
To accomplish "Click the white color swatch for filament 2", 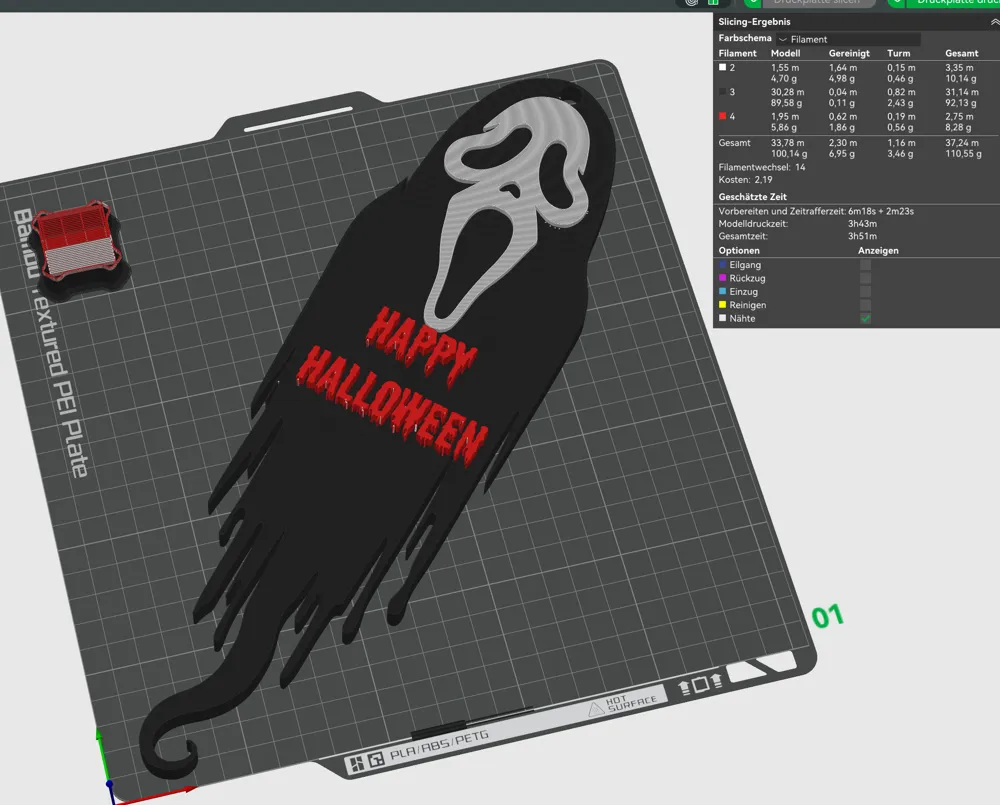I will point(723,67).
